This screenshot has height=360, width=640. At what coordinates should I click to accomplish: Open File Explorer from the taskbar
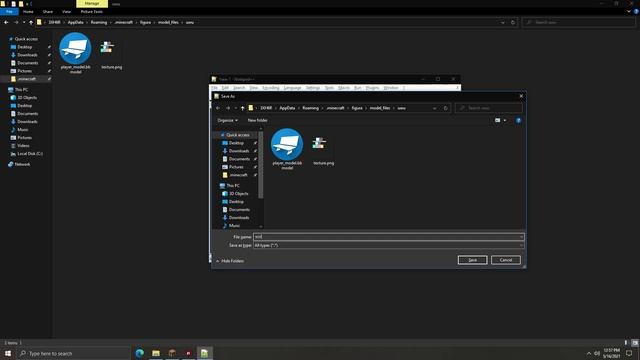point(156,353)
